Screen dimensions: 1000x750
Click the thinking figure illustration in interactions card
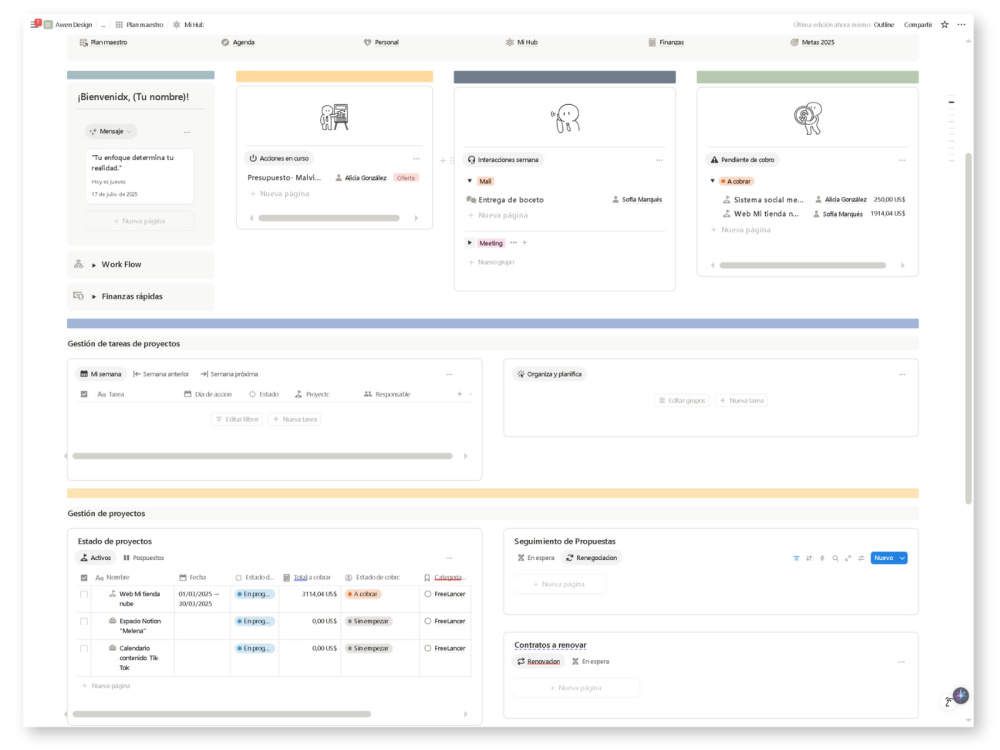coord(564,118)
